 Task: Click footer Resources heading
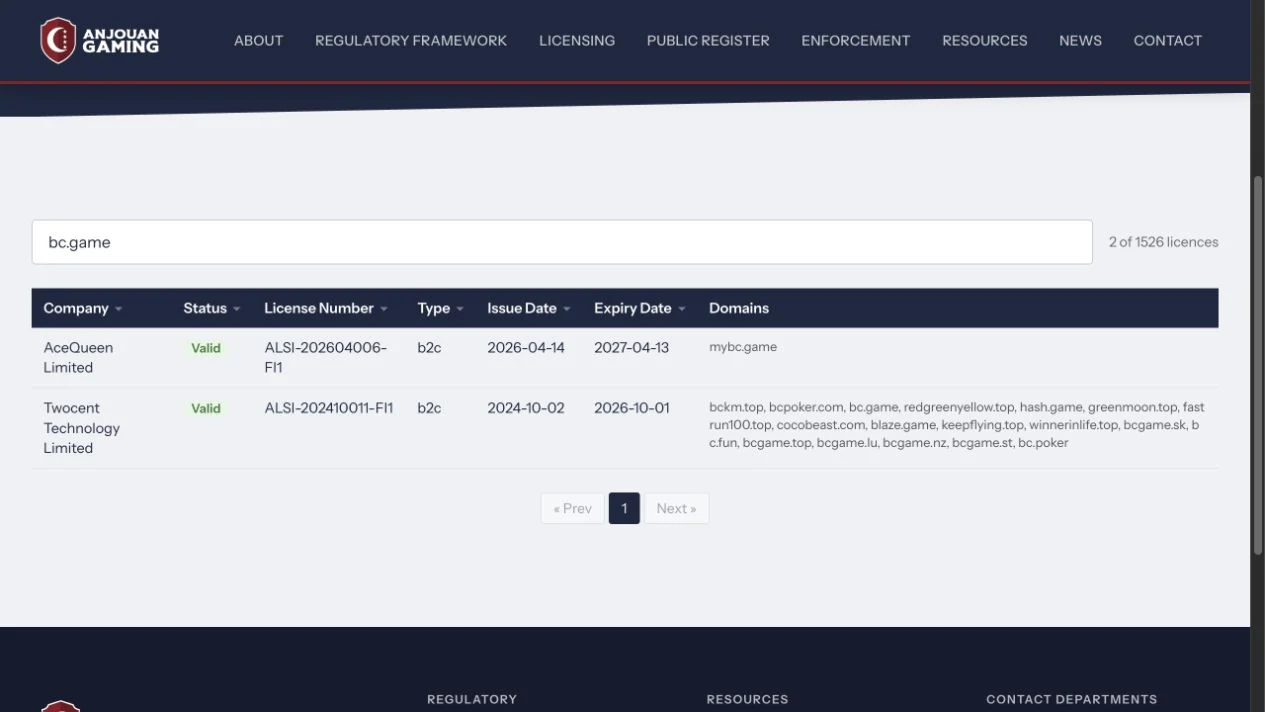click(x=747, y=700)
